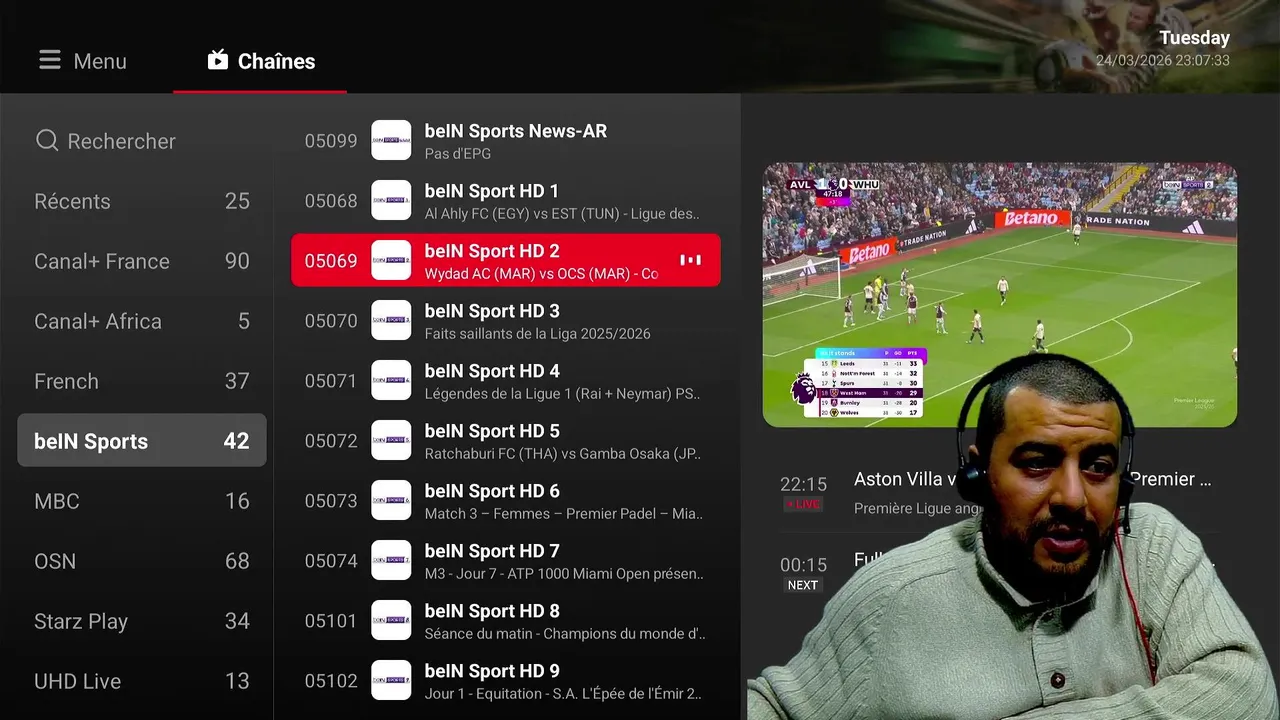Select the Starz Play category
Viewport: 1280px width, 720px height.
pyautogui.click(x=142, y=621)
